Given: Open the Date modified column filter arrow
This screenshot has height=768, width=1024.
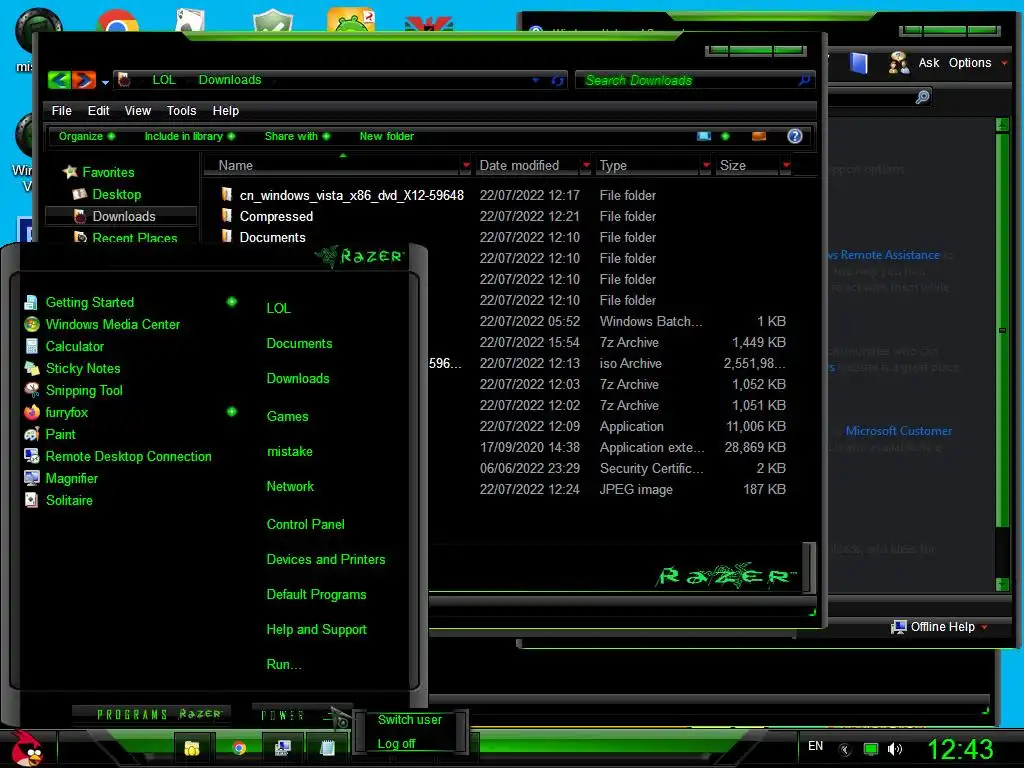Looking at the screenshot, I should [586, 166].
